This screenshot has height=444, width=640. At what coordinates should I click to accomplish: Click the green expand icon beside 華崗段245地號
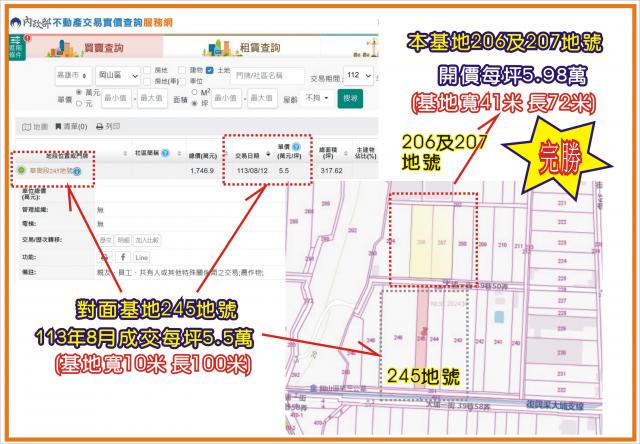(22, 170)
